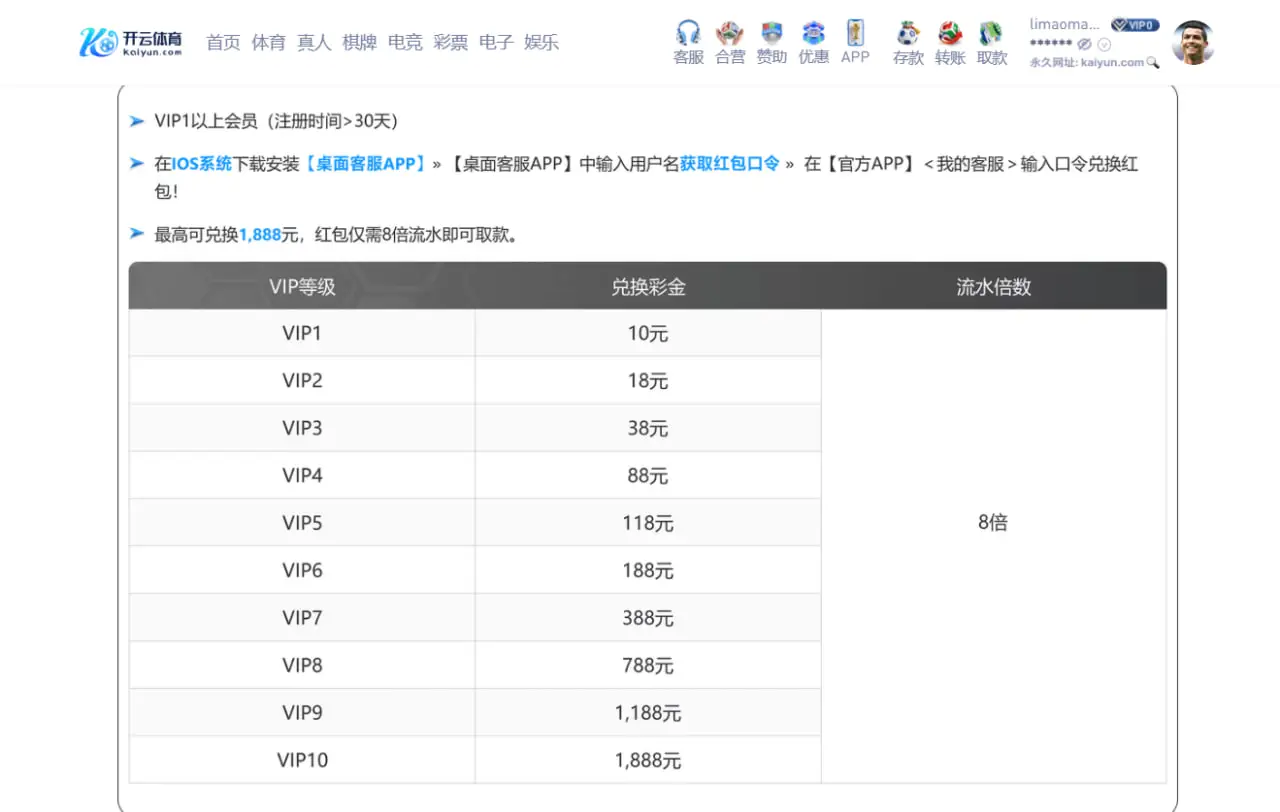Open the 取款 withdrawal icon
The width and height of the screenshot is (1280, 812).
[x=991, y=43]
